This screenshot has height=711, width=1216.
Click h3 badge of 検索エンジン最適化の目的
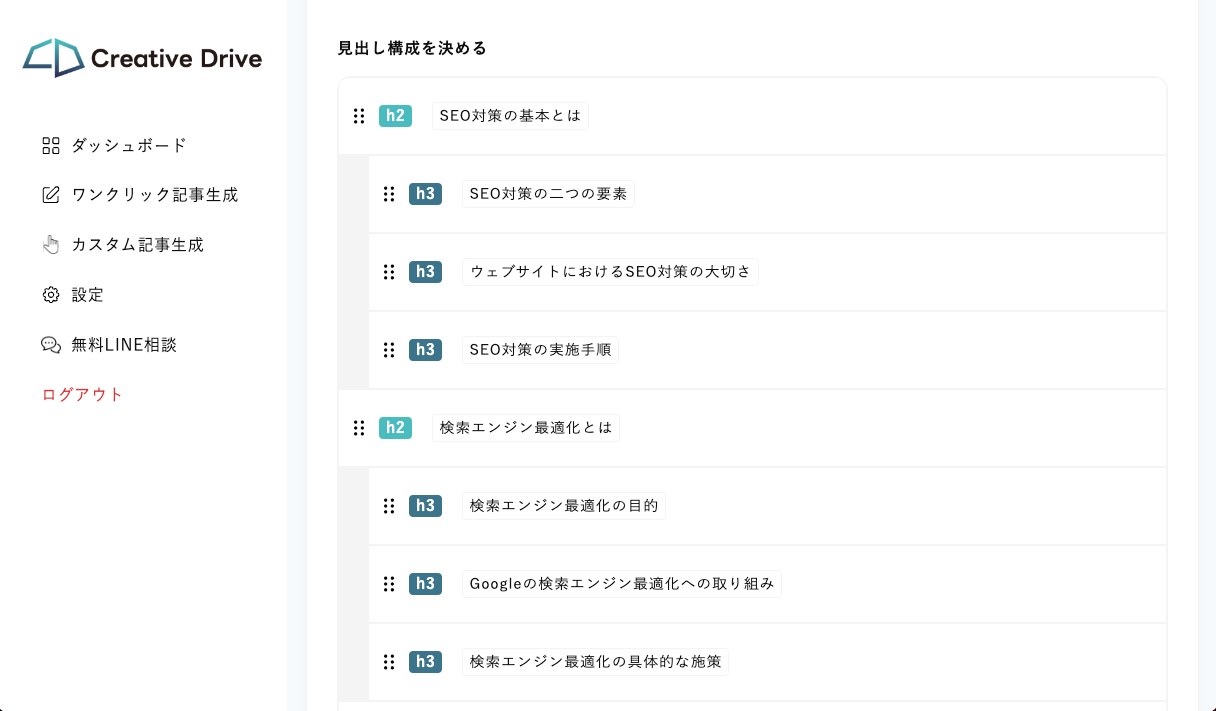point(425,506)
